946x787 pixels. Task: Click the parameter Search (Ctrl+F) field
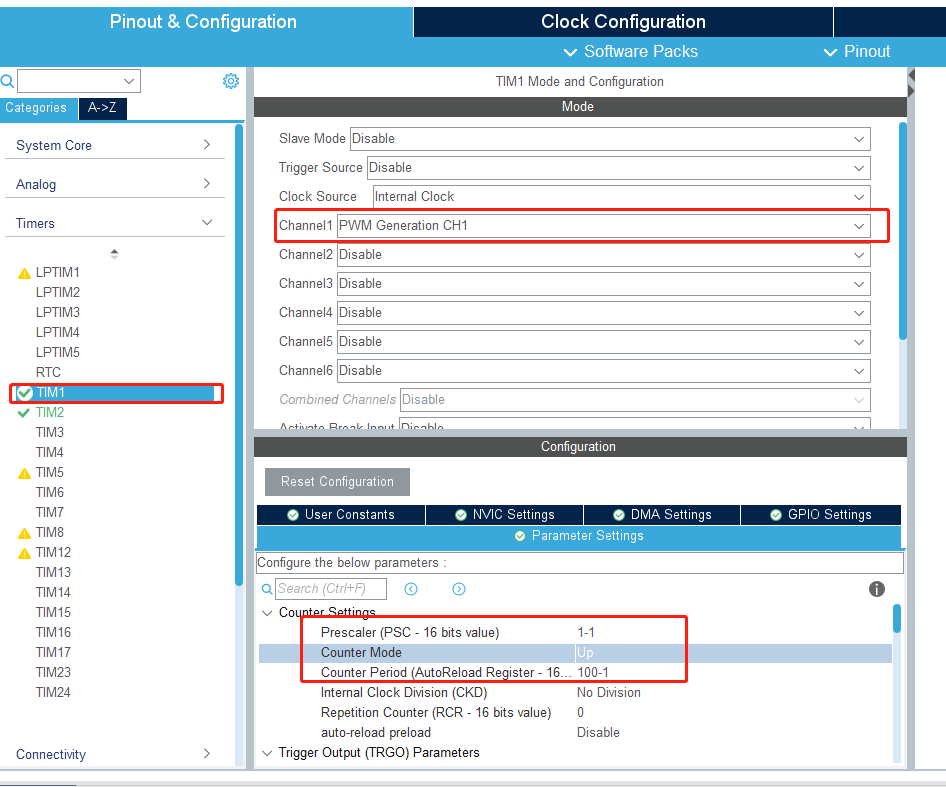point(331,589)
